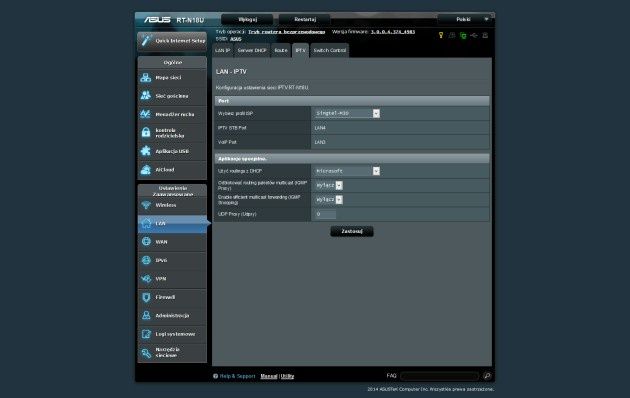The height and width of the screenshot is (398, 630).
Task: Open the IPv6 menu item
Action: click(172, 260)
